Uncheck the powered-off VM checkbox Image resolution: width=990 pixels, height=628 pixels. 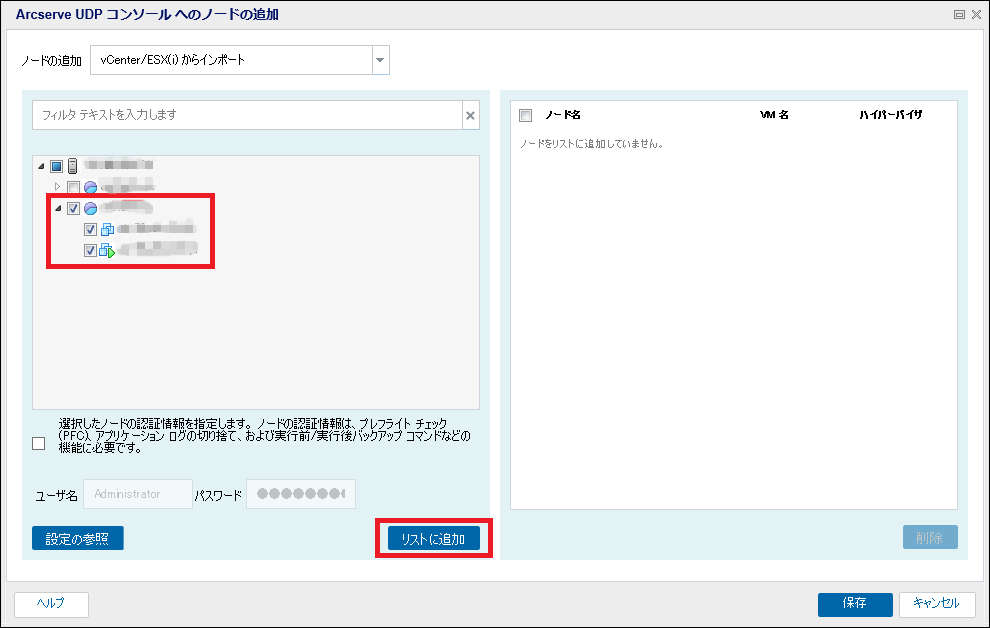coord(90,229)
